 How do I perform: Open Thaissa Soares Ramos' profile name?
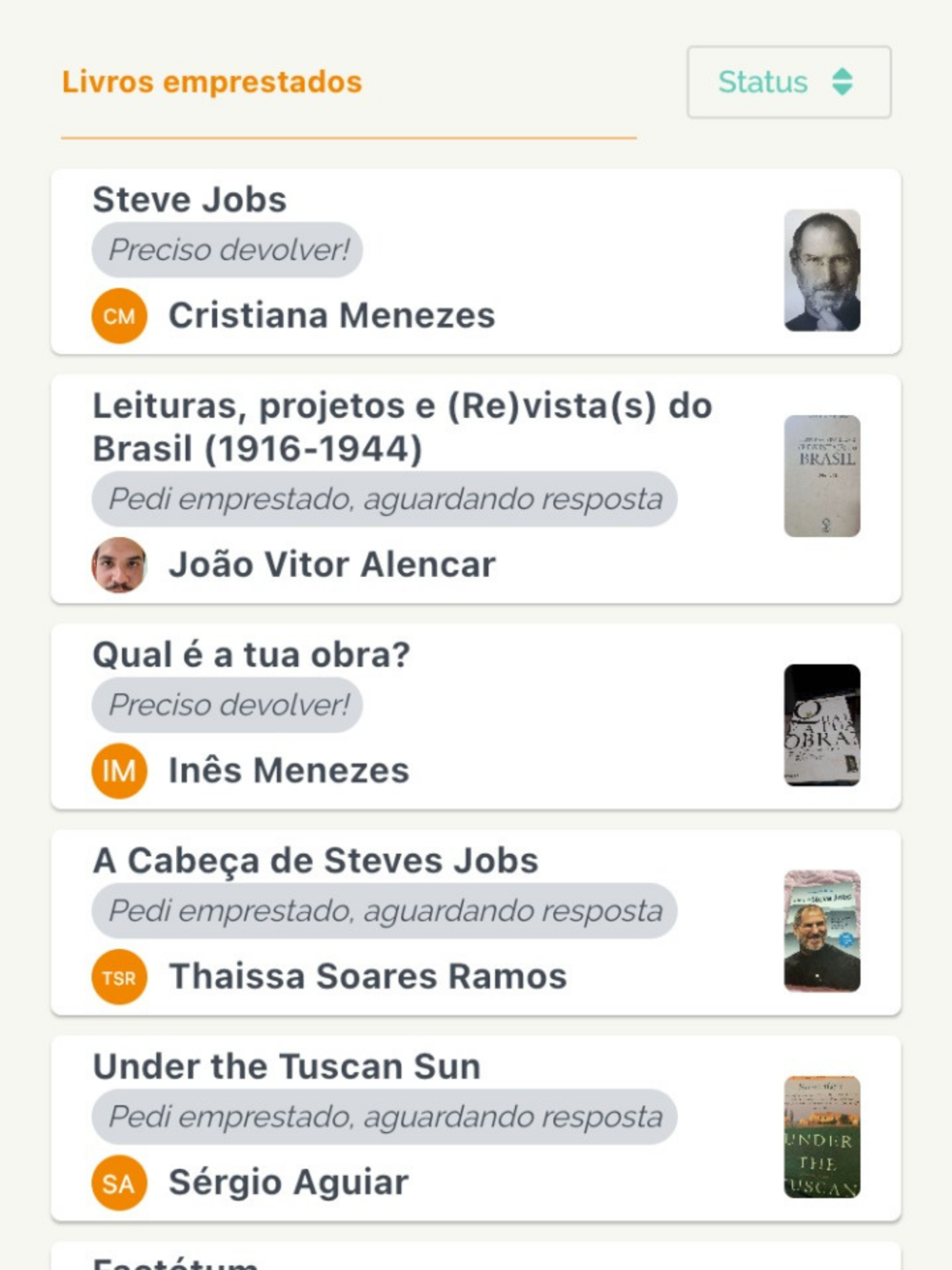(x=367, y=977)
